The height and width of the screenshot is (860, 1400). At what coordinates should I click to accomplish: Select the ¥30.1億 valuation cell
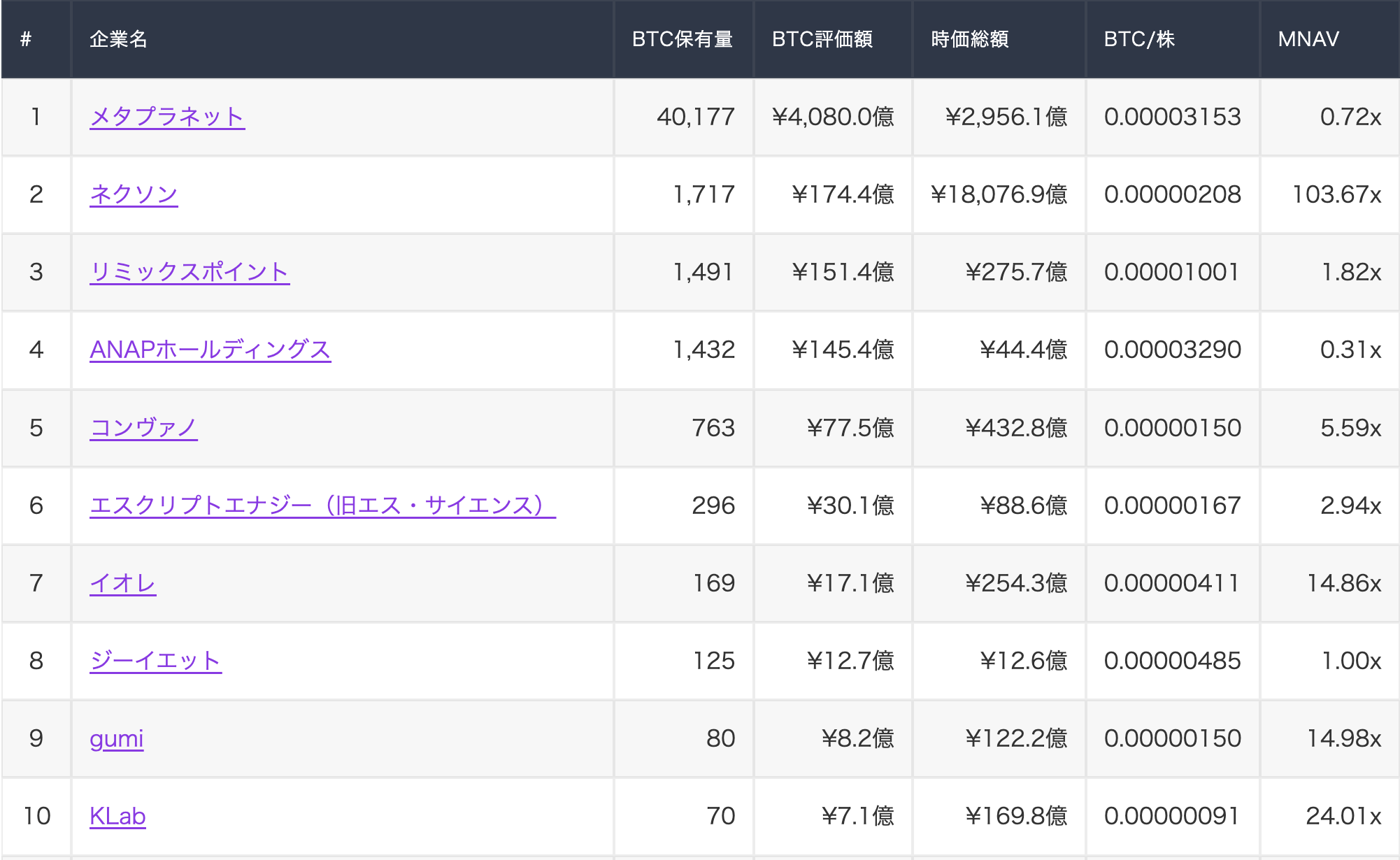pos(833,506)
